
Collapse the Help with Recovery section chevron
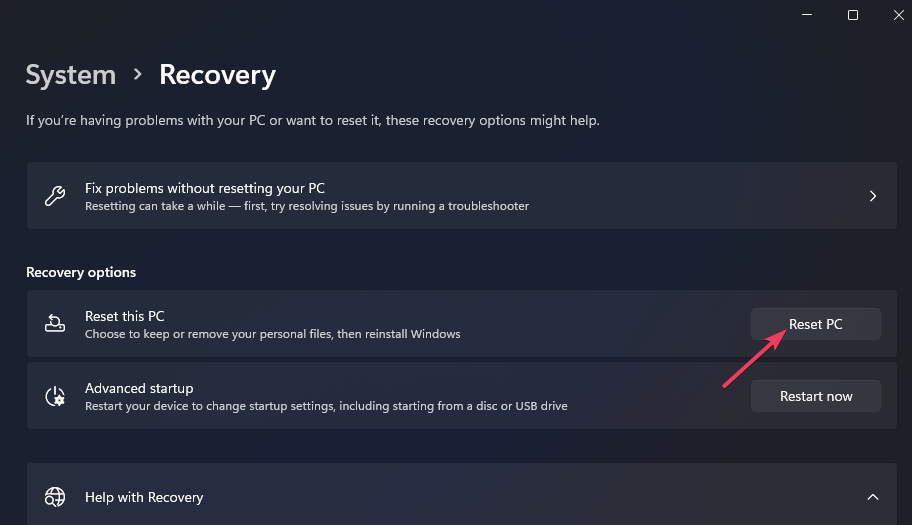(873, 497)
